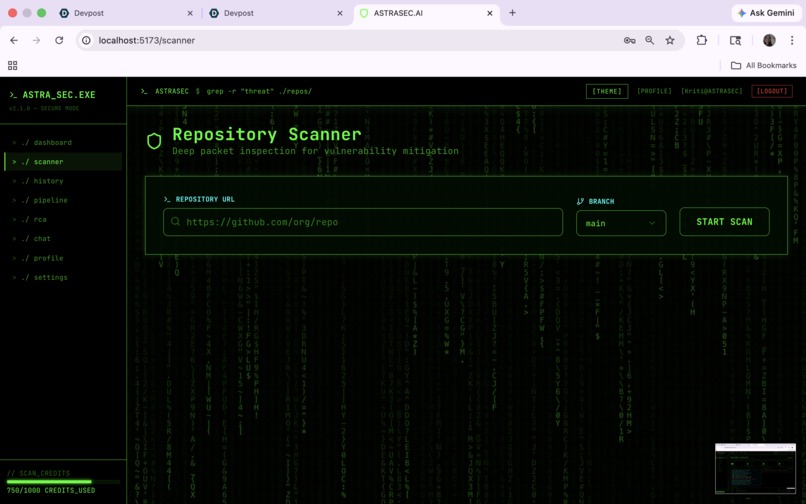The height and width of the screenshot is (504, 806).
Task: Go to the pipeline sidebar item
Action: 63,200
